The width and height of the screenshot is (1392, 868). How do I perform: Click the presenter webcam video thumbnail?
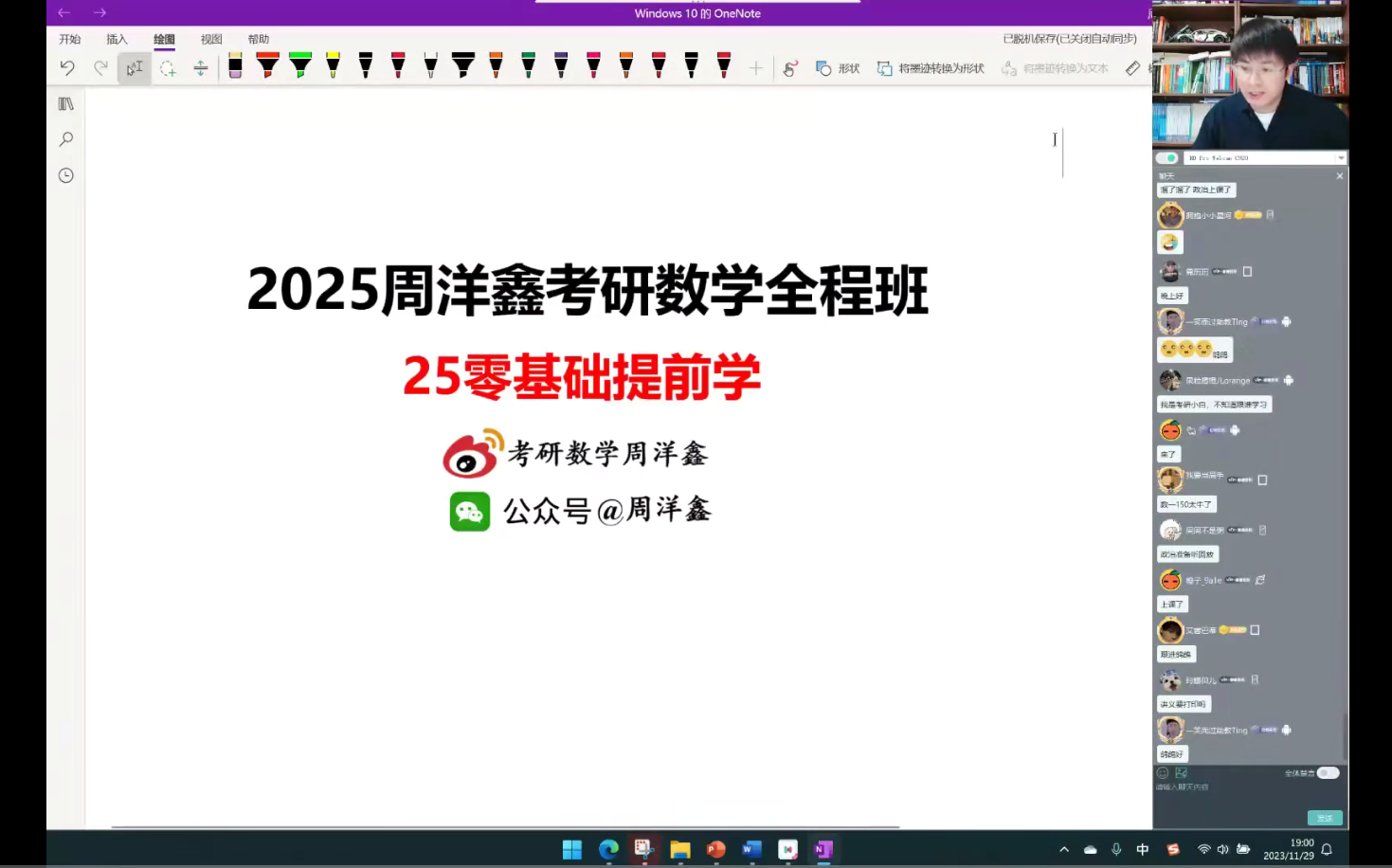(1251, 74)
